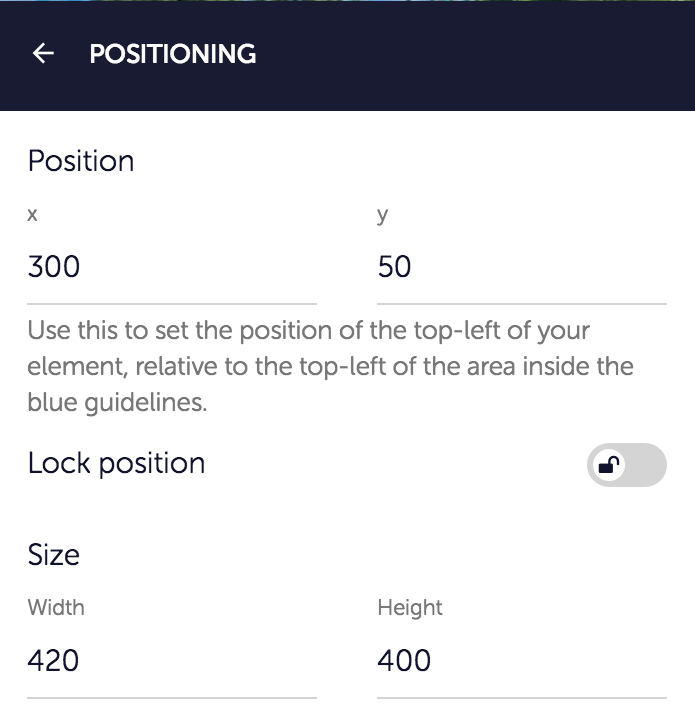The image size is (695, 711).
Task: Click the small y label
Action: pyautogui.click(x=383, y=216)
